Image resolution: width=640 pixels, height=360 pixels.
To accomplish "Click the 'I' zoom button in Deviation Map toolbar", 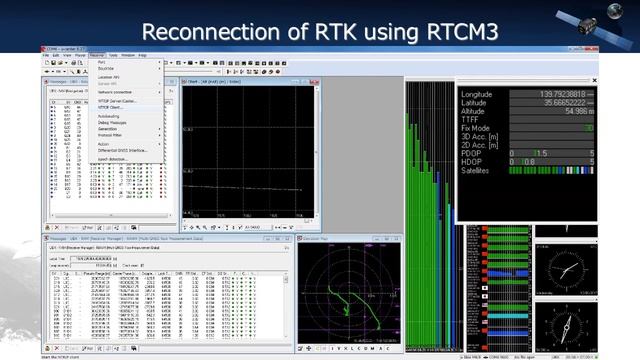I will click(332, 348).
